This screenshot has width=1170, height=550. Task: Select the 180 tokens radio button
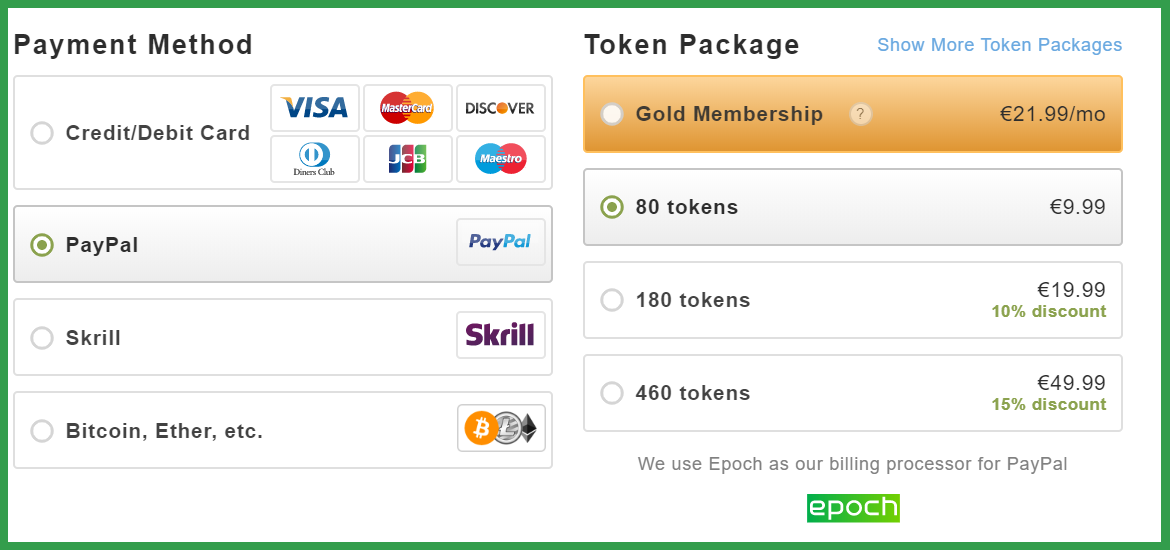tap(612, 300)
